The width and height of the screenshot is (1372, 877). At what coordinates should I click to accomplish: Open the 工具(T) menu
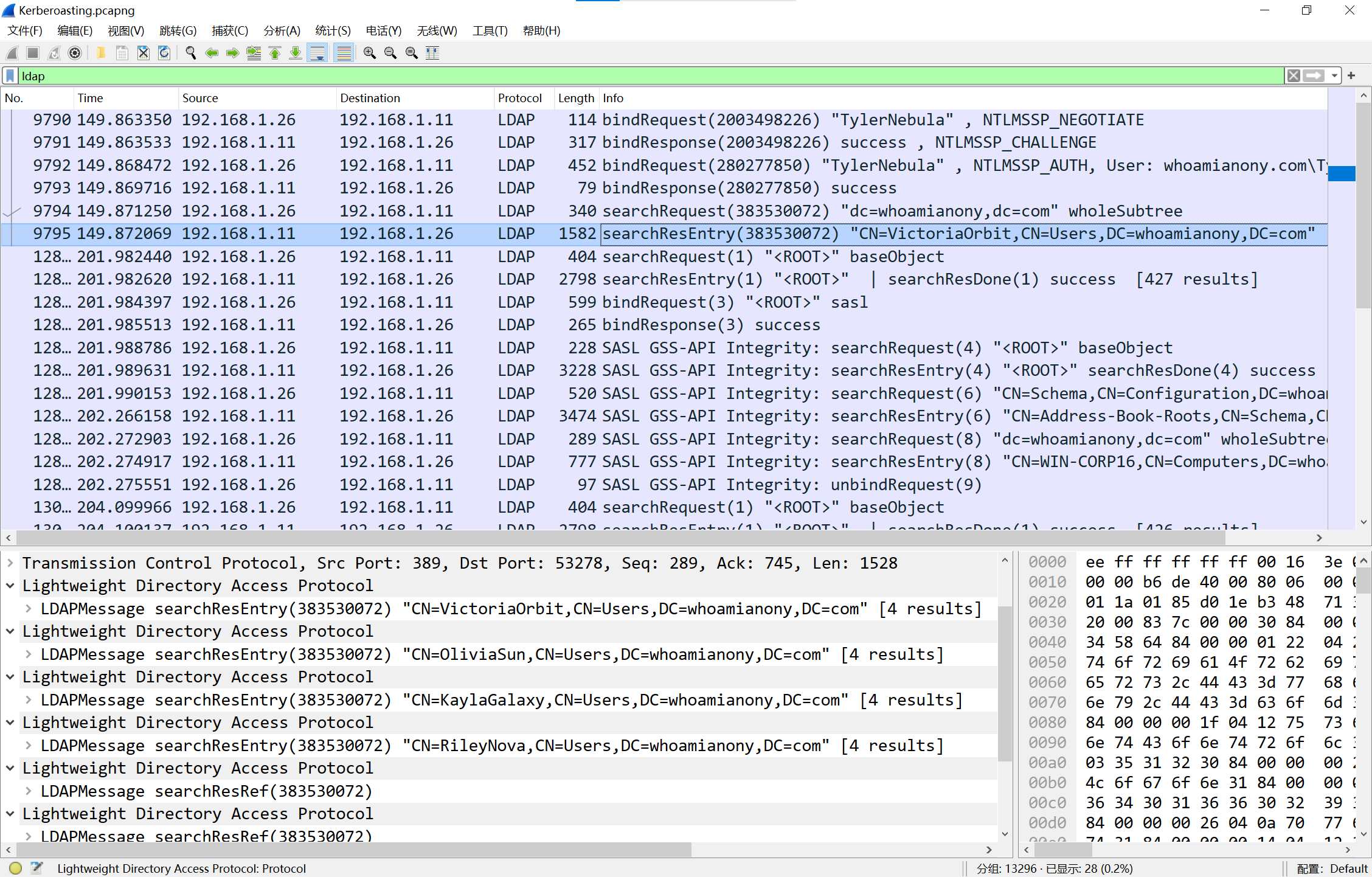[490, 30]
